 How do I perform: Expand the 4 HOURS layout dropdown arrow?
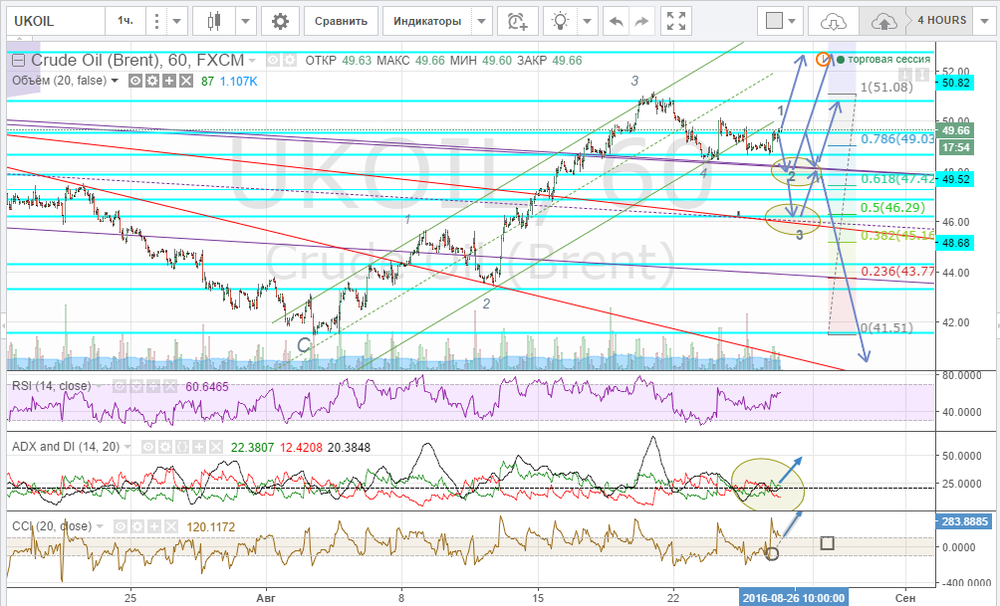[x=985, y=21]
